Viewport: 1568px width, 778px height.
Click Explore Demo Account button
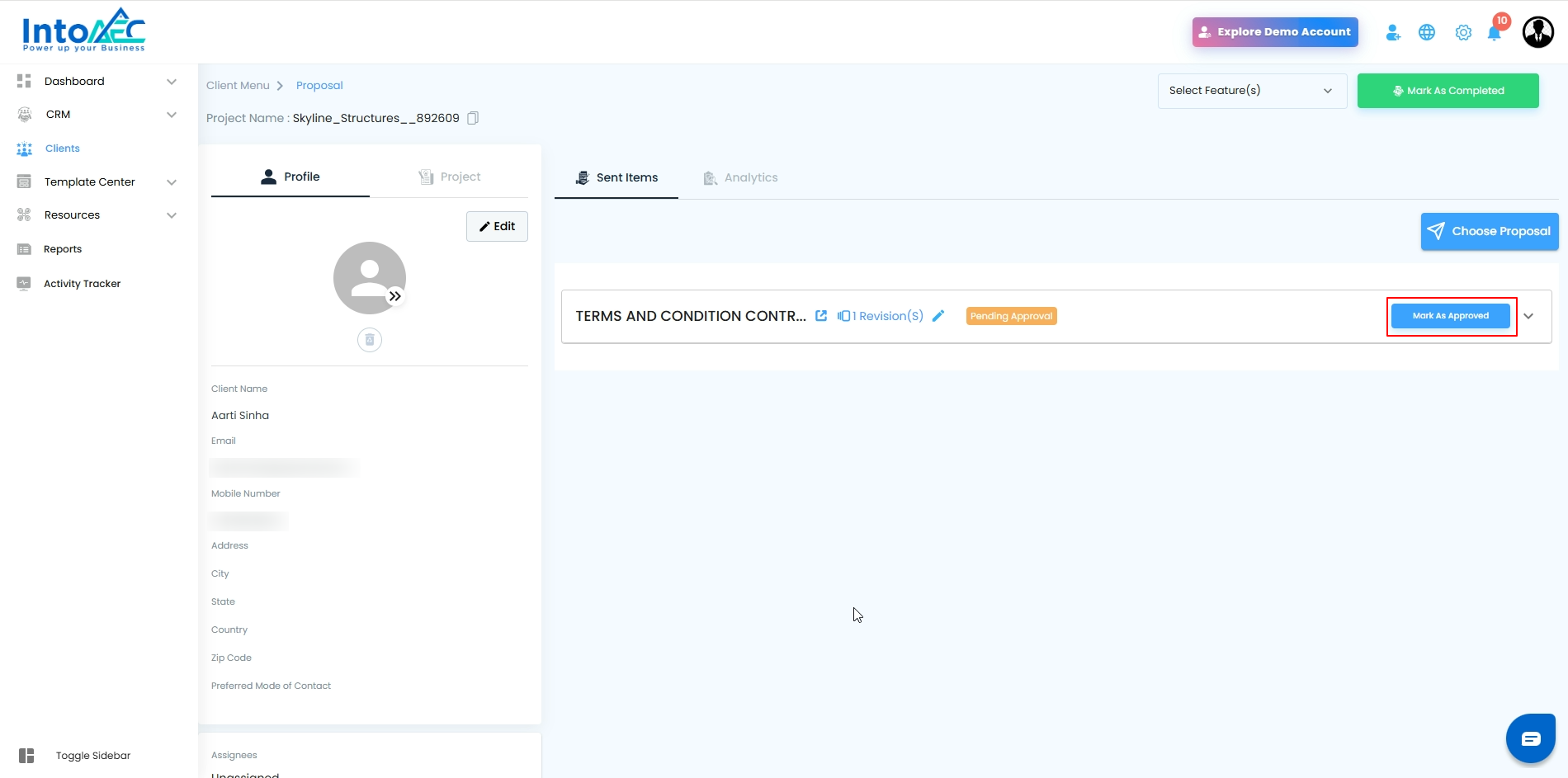pos(1275,32)
